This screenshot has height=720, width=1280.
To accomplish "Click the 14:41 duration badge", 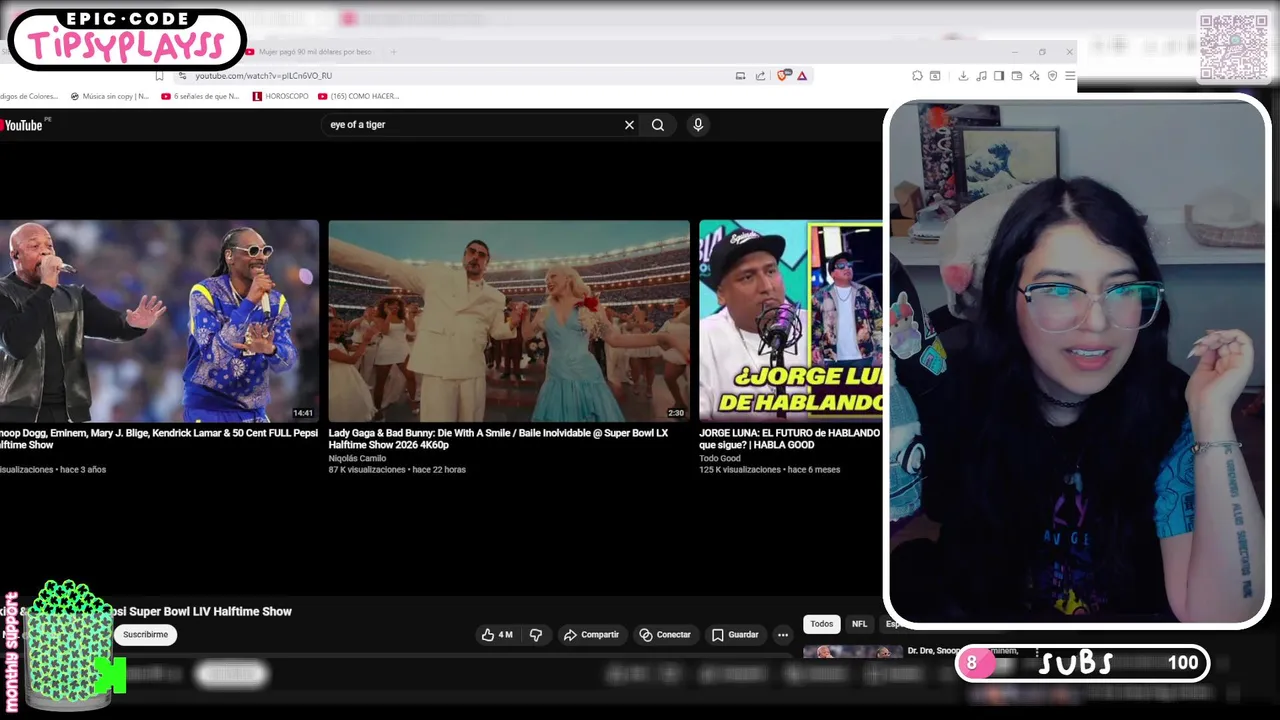I will pyautogui.click(x=303, y=413).
